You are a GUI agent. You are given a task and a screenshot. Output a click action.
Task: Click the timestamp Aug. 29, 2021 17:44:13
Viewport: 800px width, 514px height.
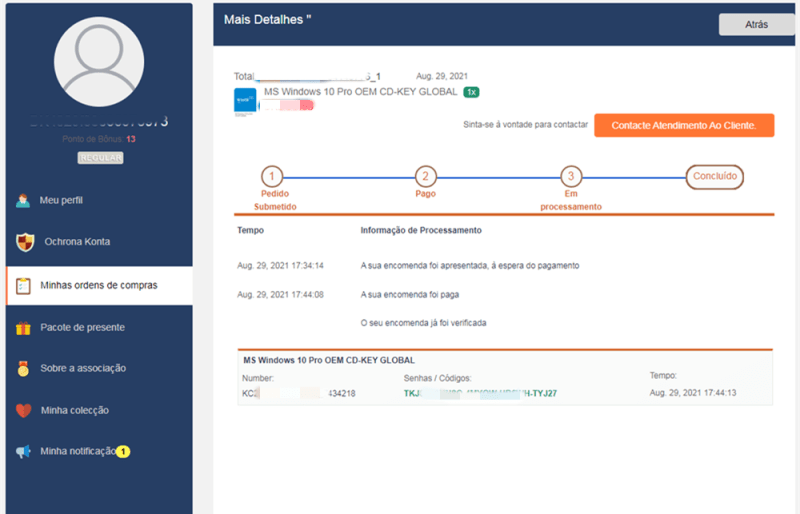pyautogui.click(x=692, y=393)
